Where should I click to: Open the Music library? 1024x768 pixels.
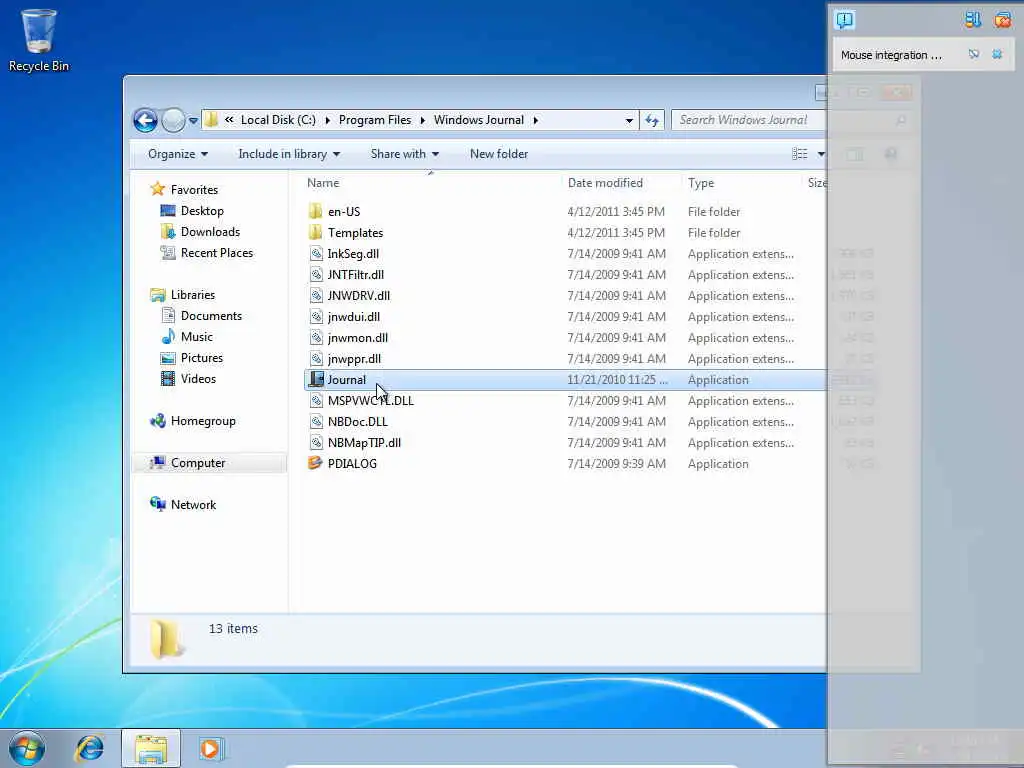[x=197, y=336]
